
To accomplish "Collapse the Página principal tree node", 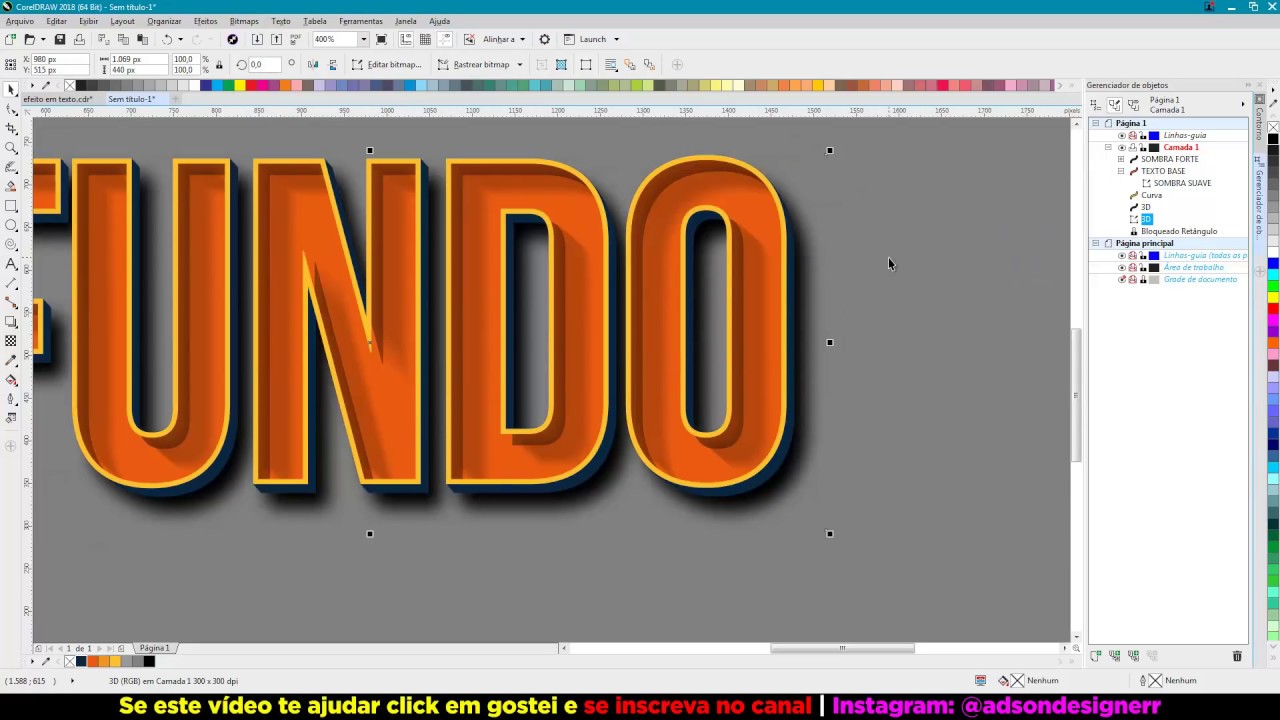I will pos(1095,243).
